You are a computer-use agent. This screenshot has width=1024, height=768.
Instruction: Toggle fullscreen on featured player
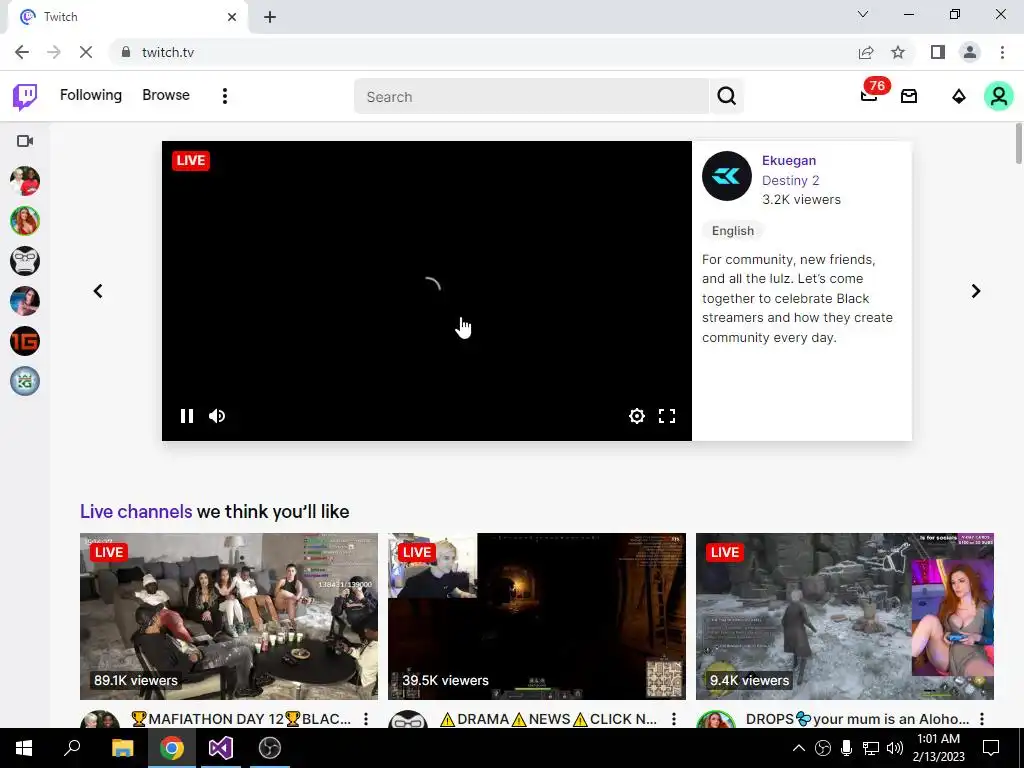[x=667, y=416]
